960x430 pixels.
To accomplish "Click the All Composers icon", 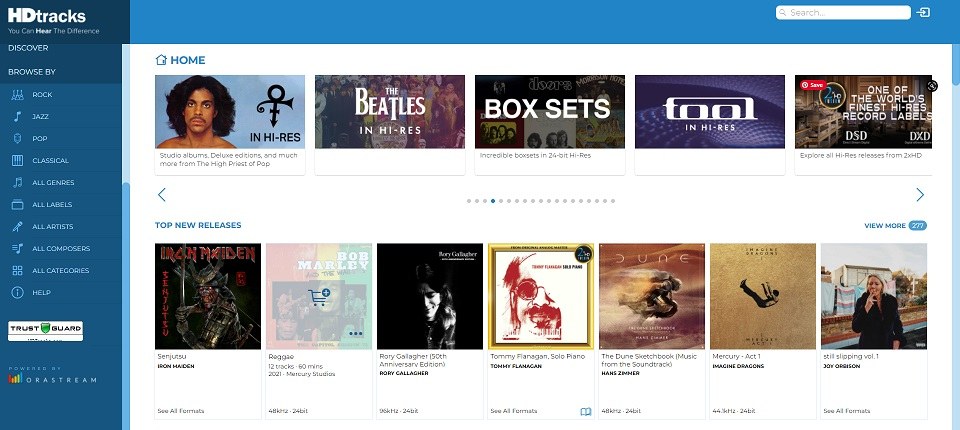I will click(18, 249).
